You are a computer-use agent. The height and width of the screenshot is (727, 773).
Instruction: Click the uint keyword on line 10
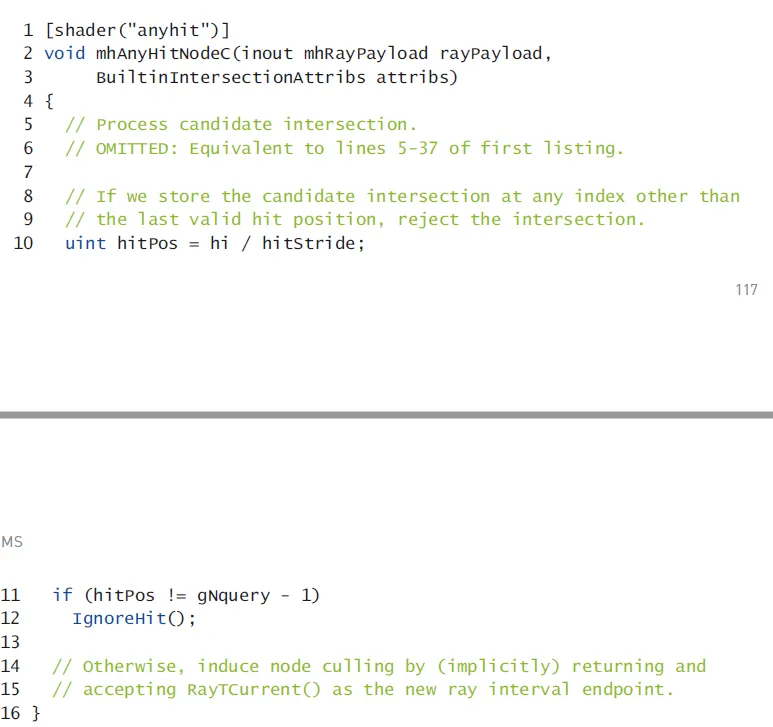pos(85,243)
